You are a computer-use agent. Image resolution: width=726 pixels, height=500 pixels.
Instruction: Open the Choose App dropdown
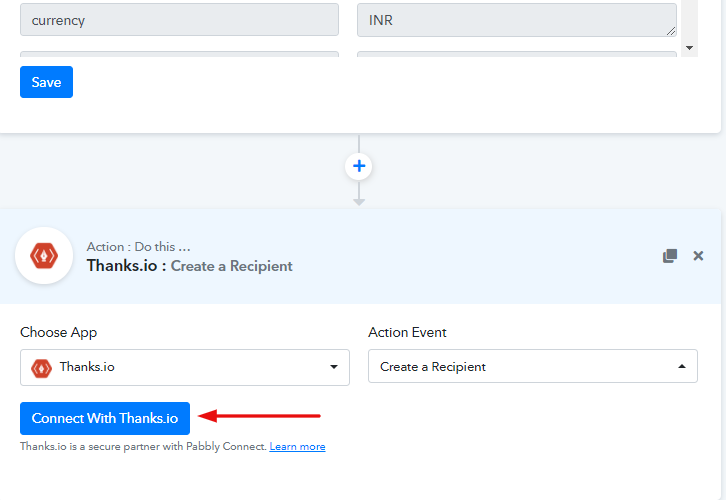[185, 367]
